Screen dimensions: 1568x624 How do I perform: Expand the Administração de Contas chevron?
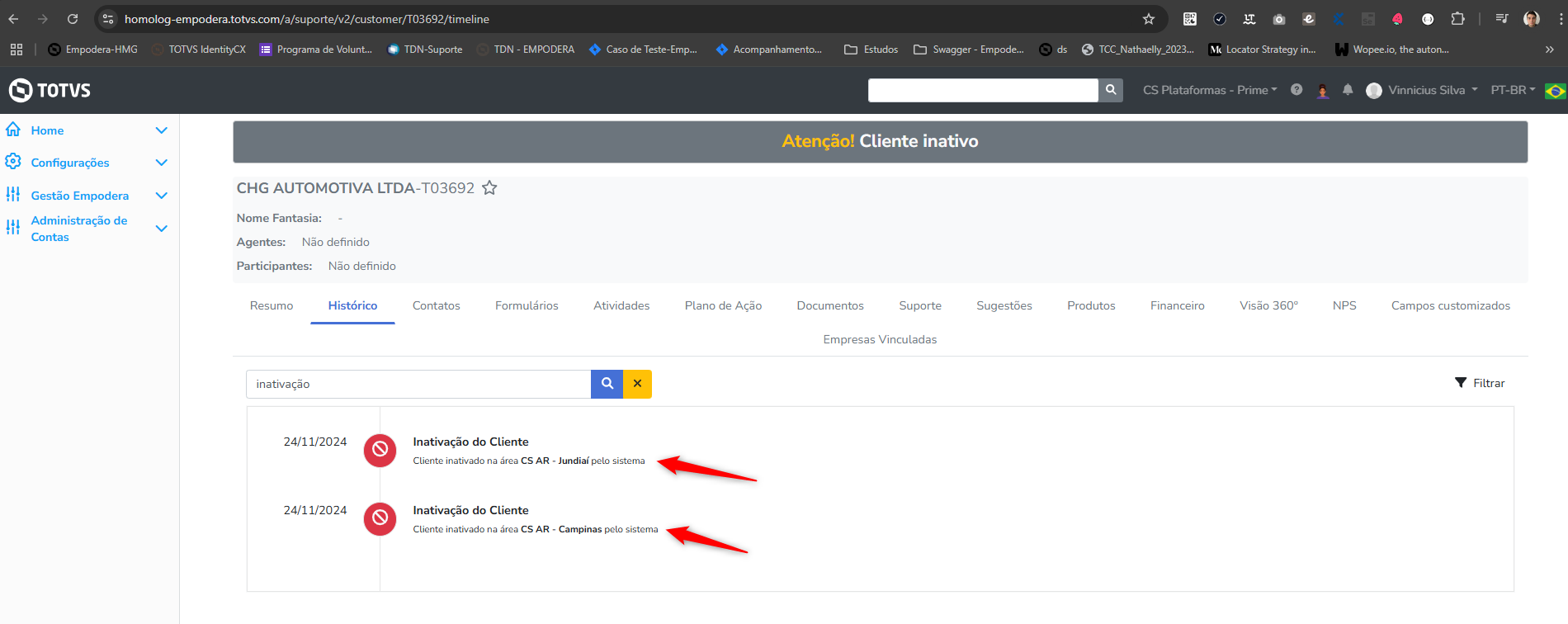tap(162, 229)
